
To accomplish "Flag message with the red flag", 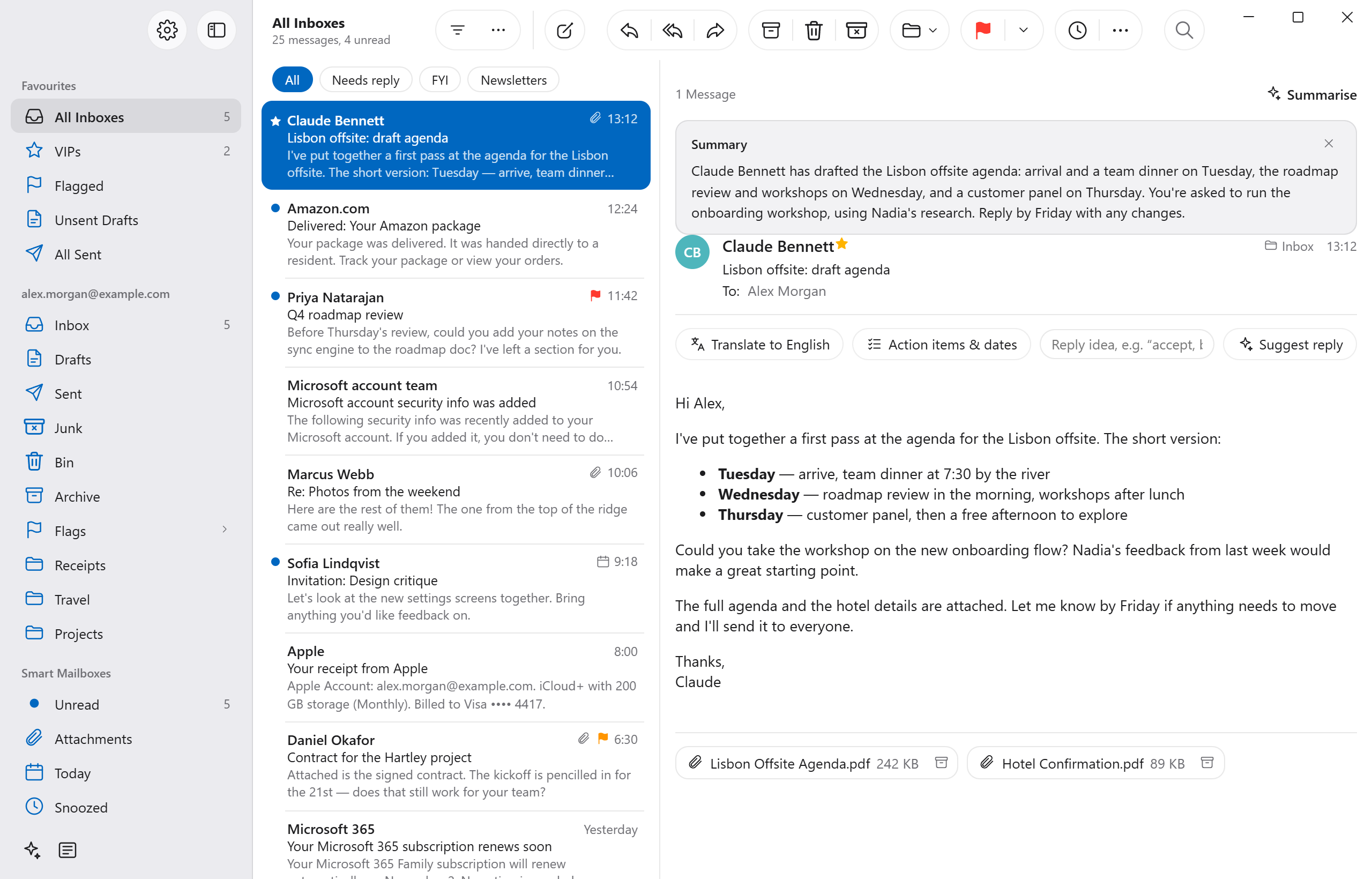I will point(983,30).
